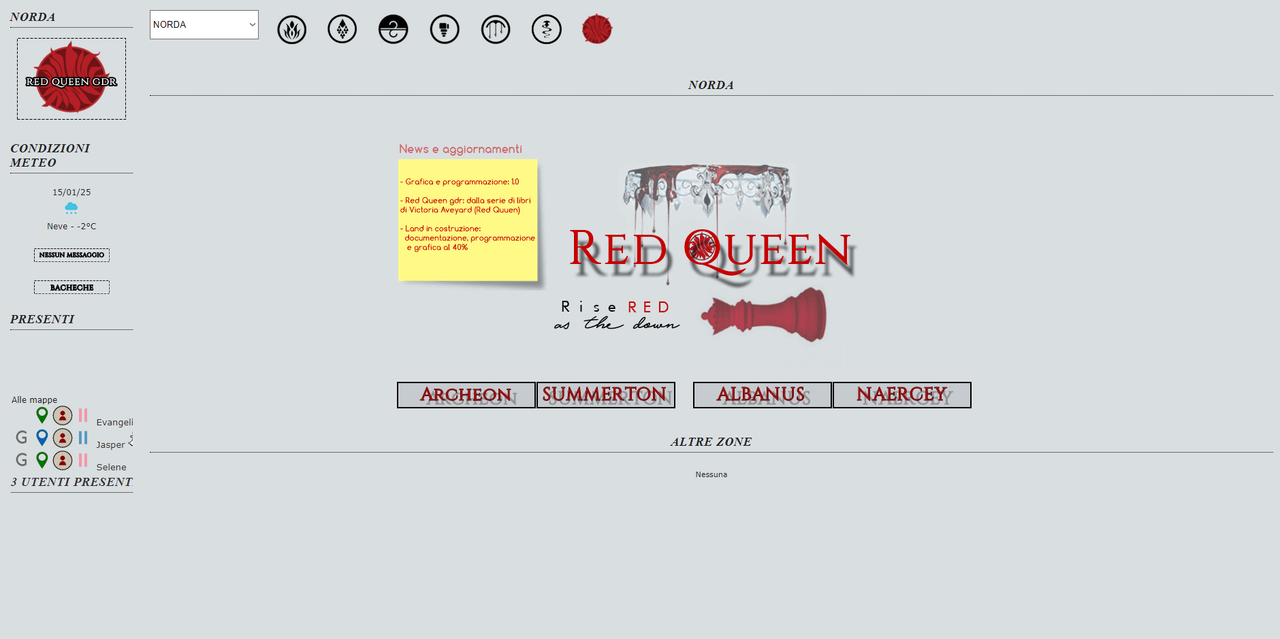The image size is (1280, 639).
Task: Click the G icon in Jasper's row
Action: click(x=21, y=437)
